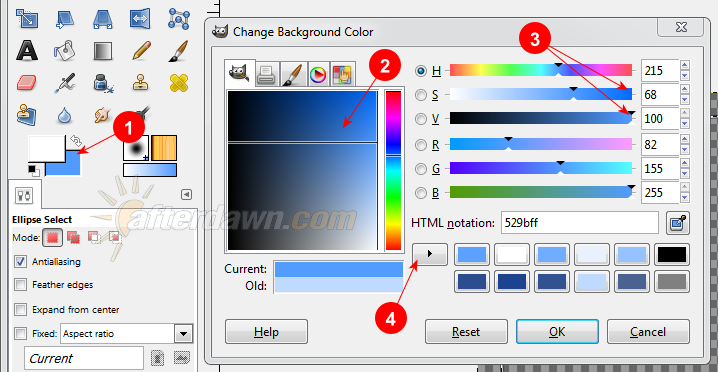
Task: Set selection mode to Add
Action: pos(73,237)
